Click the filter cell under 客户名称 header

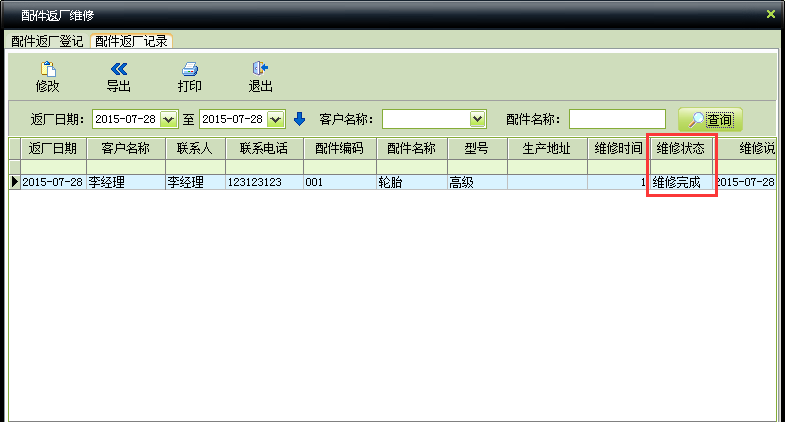[126, 167]
